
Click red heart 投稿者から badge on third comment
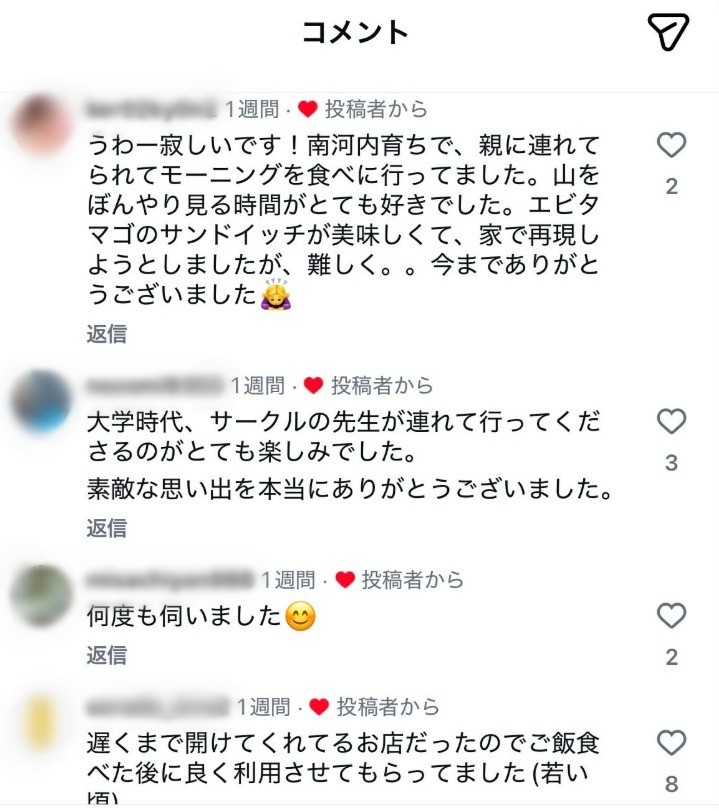[399, 580]
